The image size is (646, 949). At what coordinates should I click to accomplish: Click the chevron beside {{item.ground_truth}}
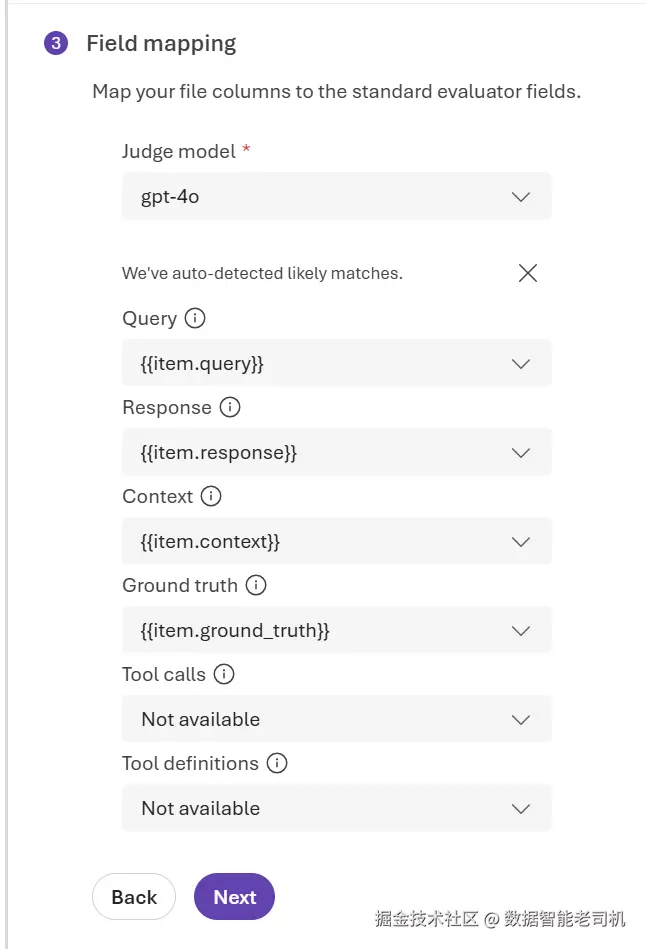tap(521, 631)
